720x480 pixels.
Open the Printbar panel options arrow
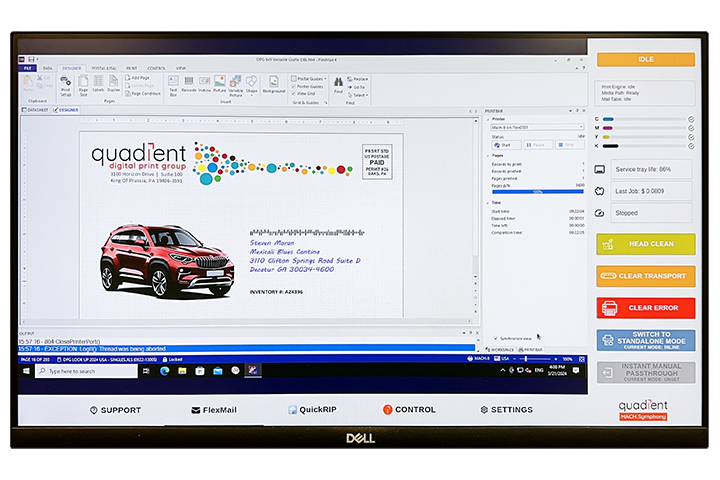[570, 111]
